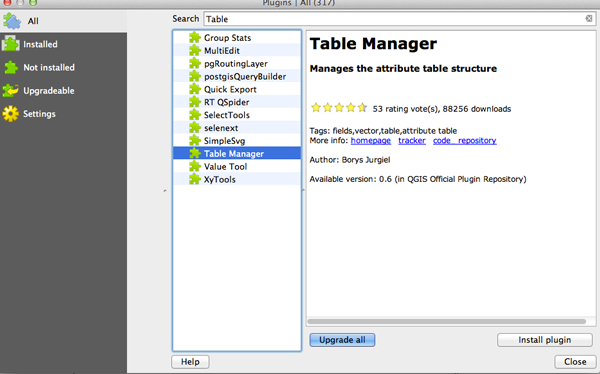
Task: Click the Table Manager title heading
Action: pyautogui.click(x=373, y=44)
